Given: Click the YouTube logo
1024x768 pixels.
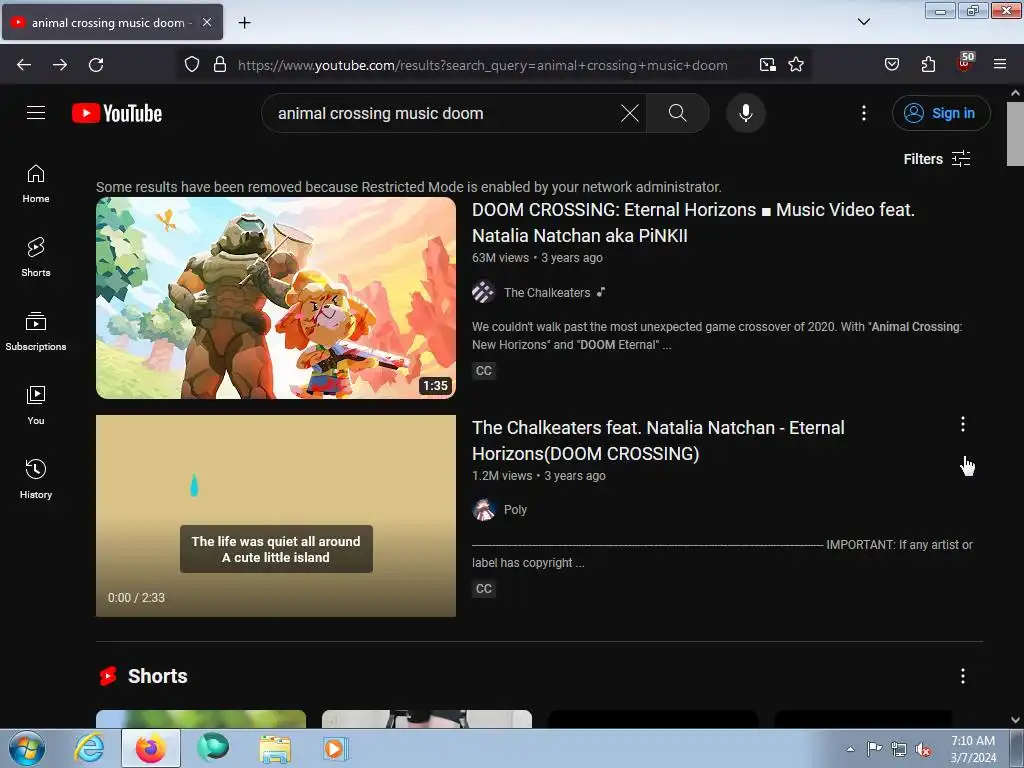Looking at the screenshot, I should [x=117, y=113].
